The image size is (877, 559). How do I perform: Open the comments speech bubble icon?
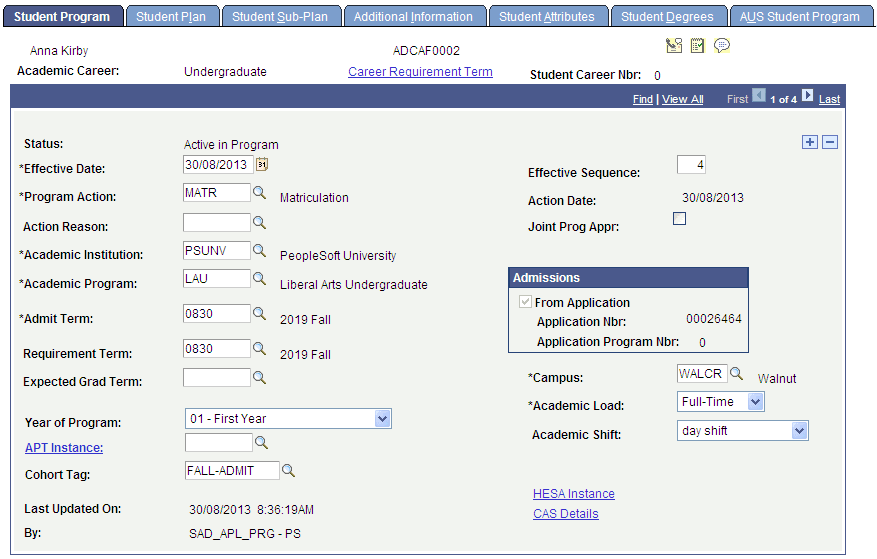(x=722, y=46)
